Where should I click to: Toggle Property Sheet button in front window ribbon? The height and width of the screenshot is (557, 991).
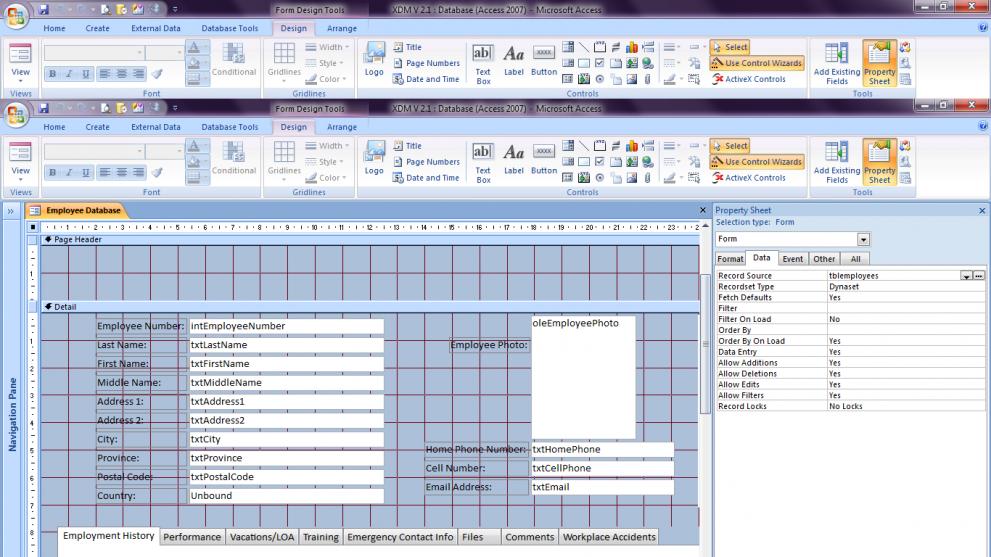[879, 162]
